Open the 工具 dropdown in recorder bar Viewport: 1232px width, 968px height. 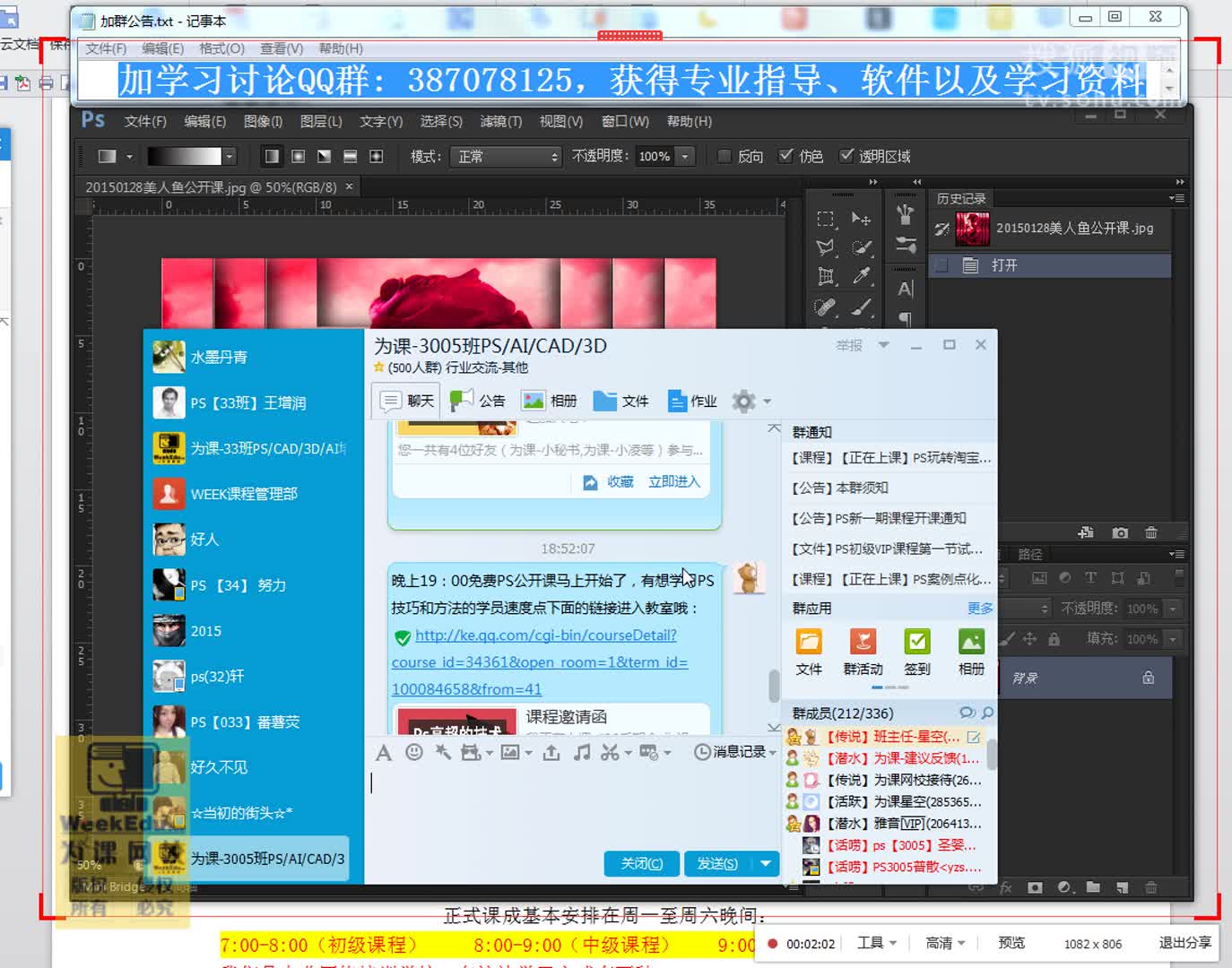coord(876,942)
